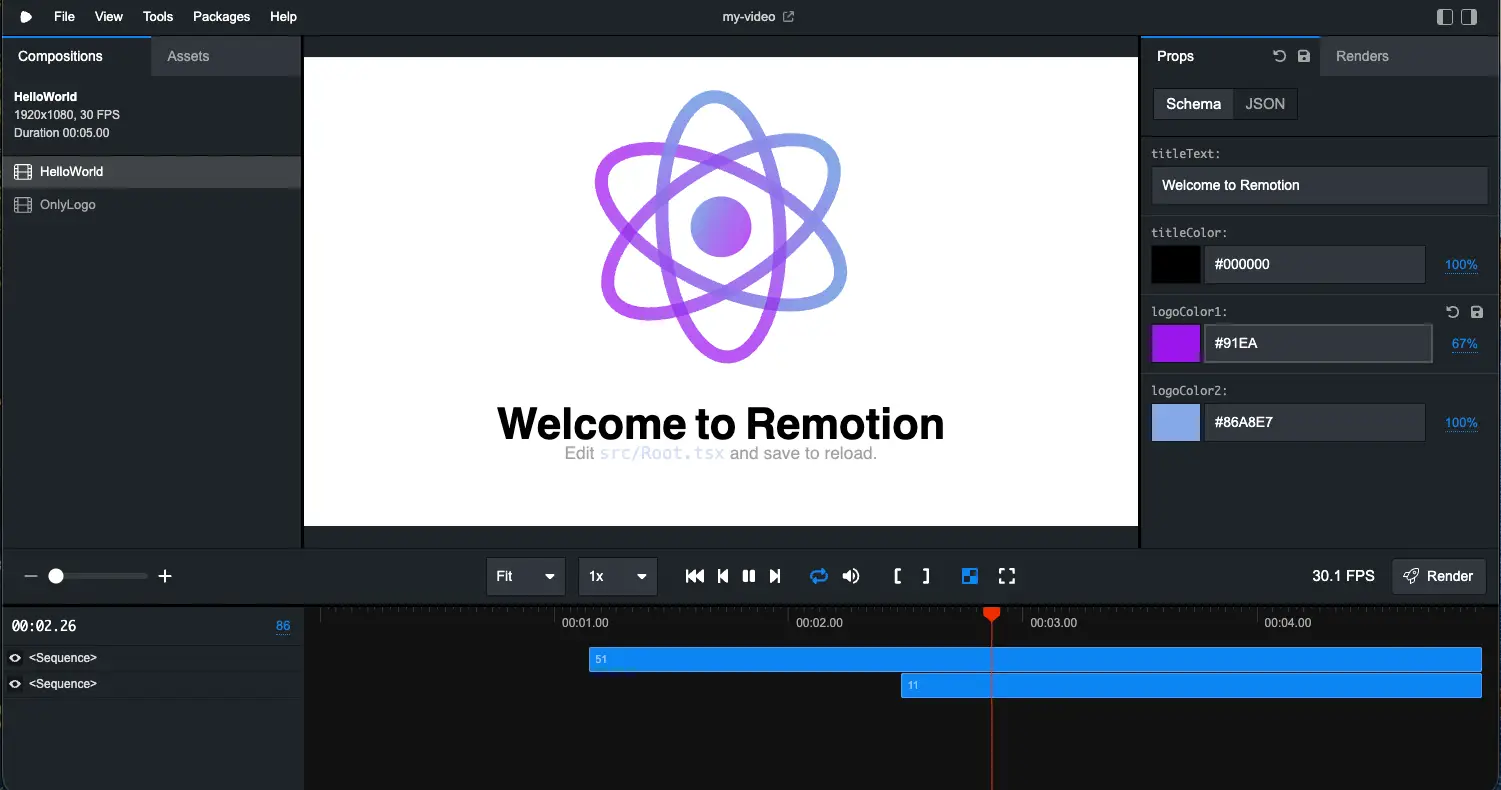Select the timeline sequence bar labeled 51
The image size is (1501, 790).
click(x=1035, y=659)
